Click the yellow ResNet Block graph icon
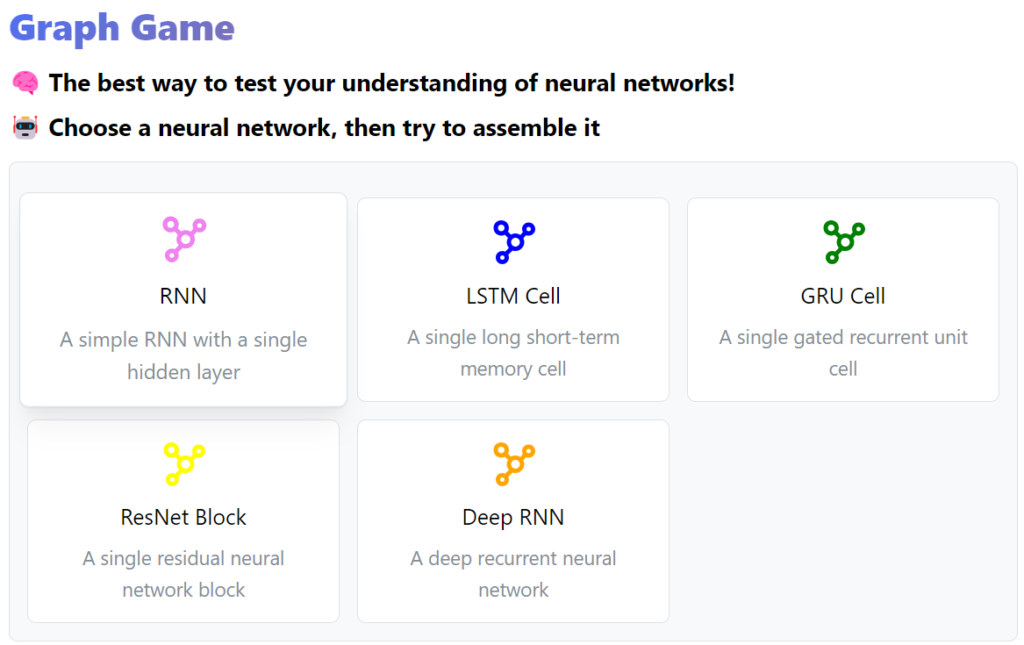This screenshot has width=1024, height=645. [184, 464]
